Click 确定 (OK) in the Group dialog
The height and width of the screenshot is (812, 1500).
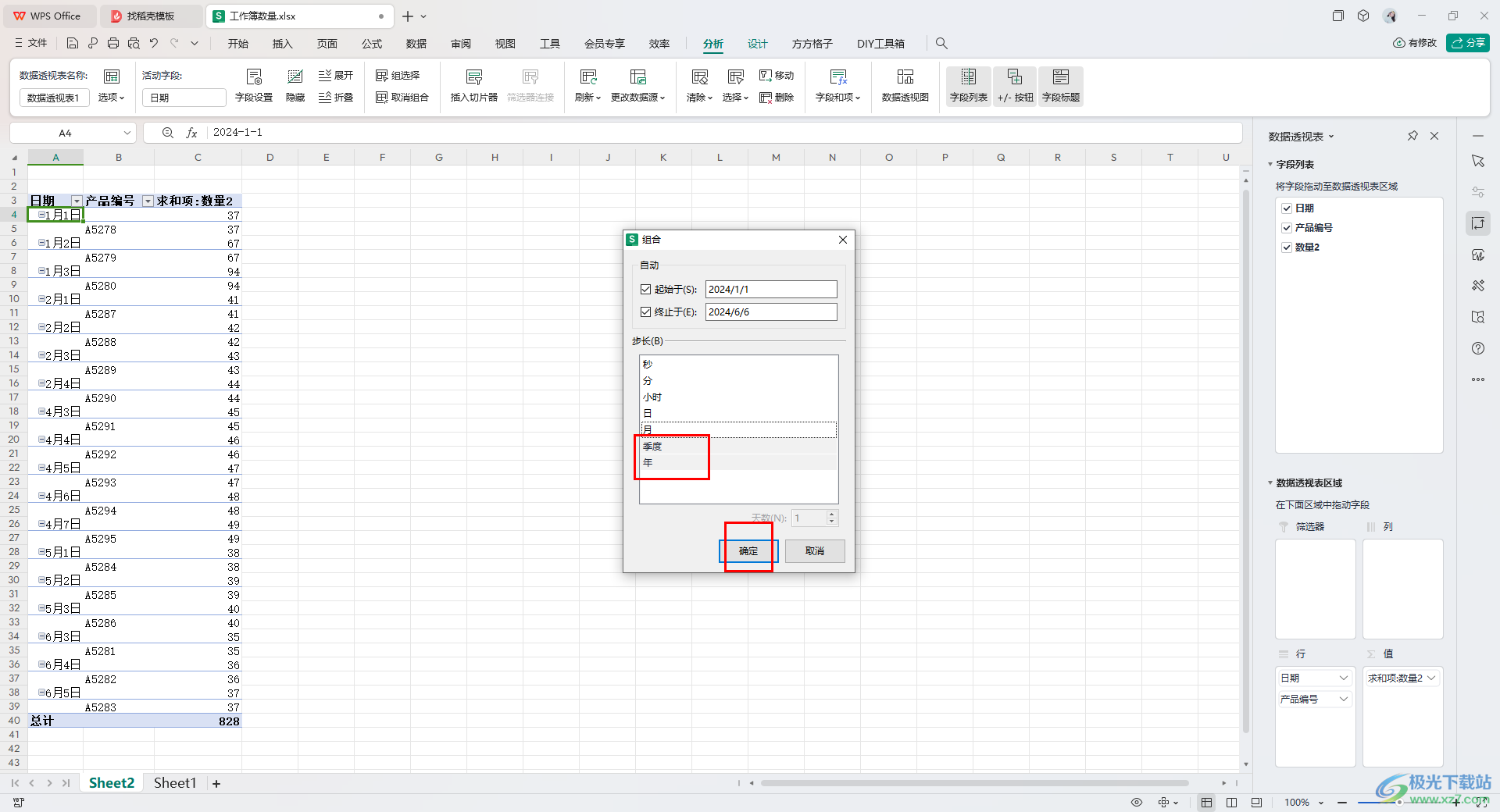point(748,551)
